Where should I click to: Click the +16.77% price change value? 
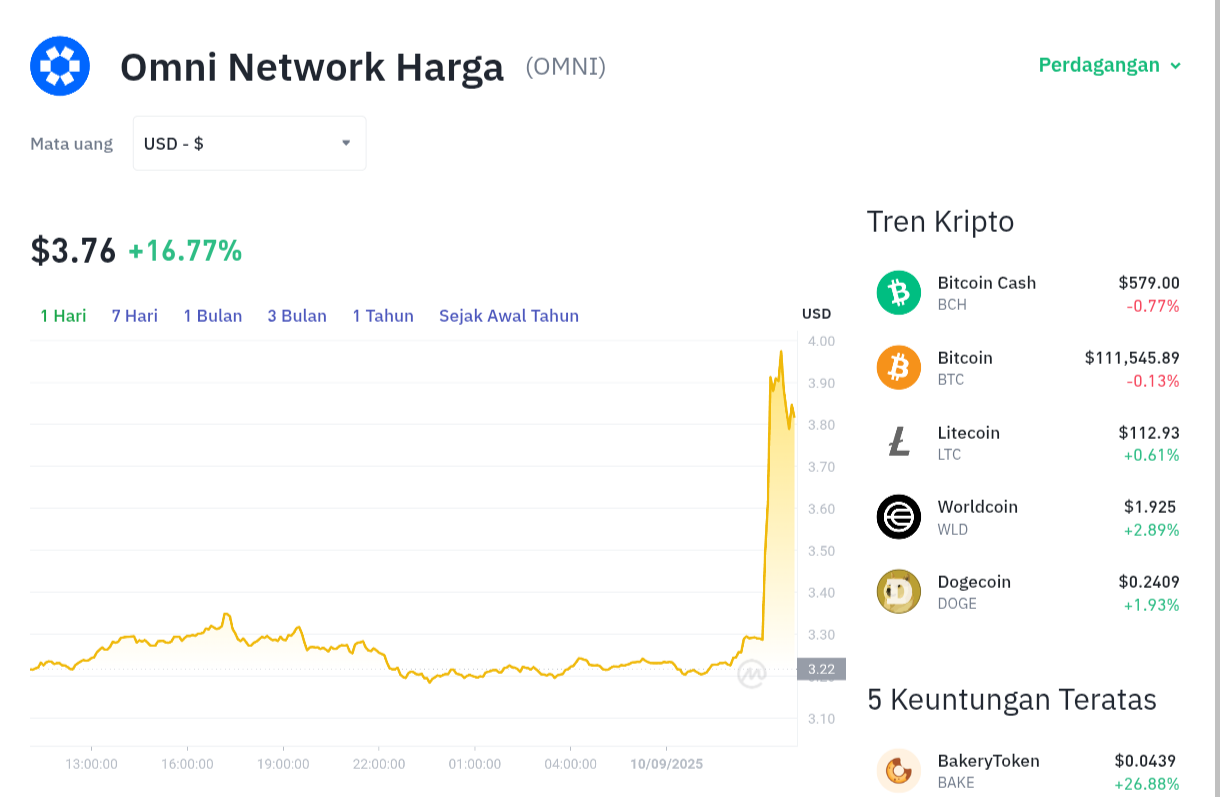point(185,250)
